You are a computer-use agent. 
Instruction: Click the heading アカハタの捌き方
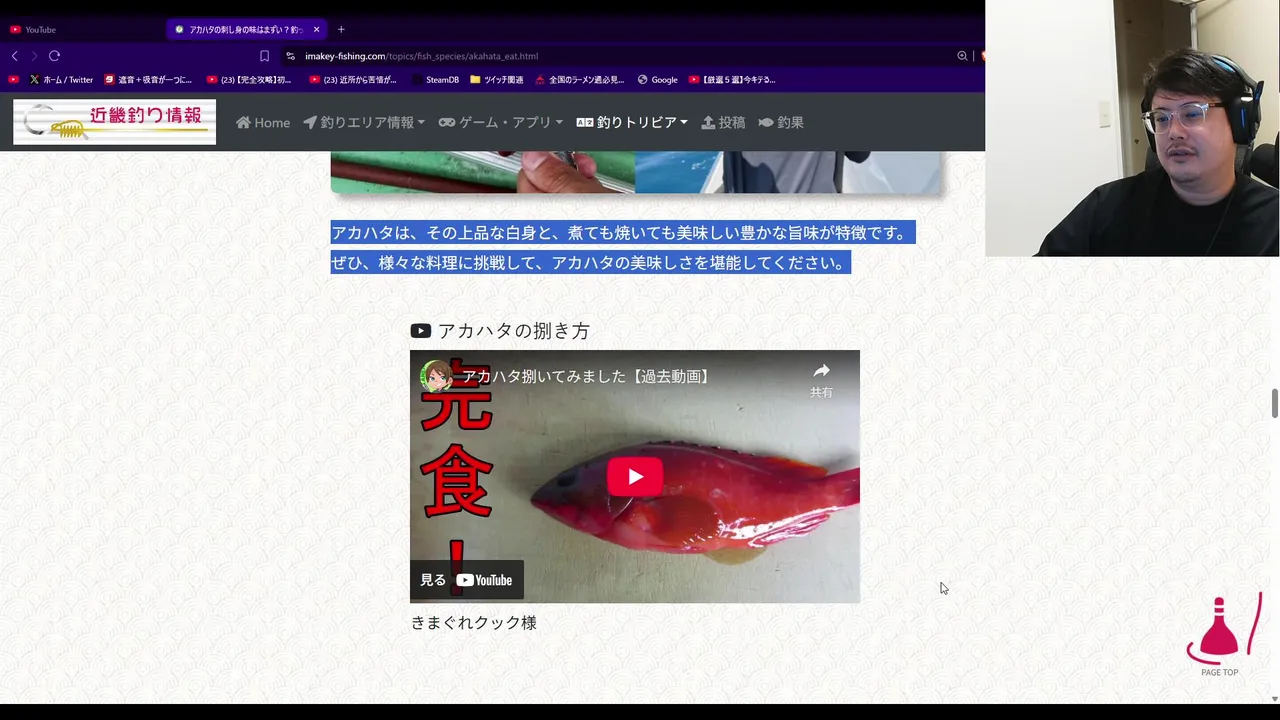[x=500, y=331]
